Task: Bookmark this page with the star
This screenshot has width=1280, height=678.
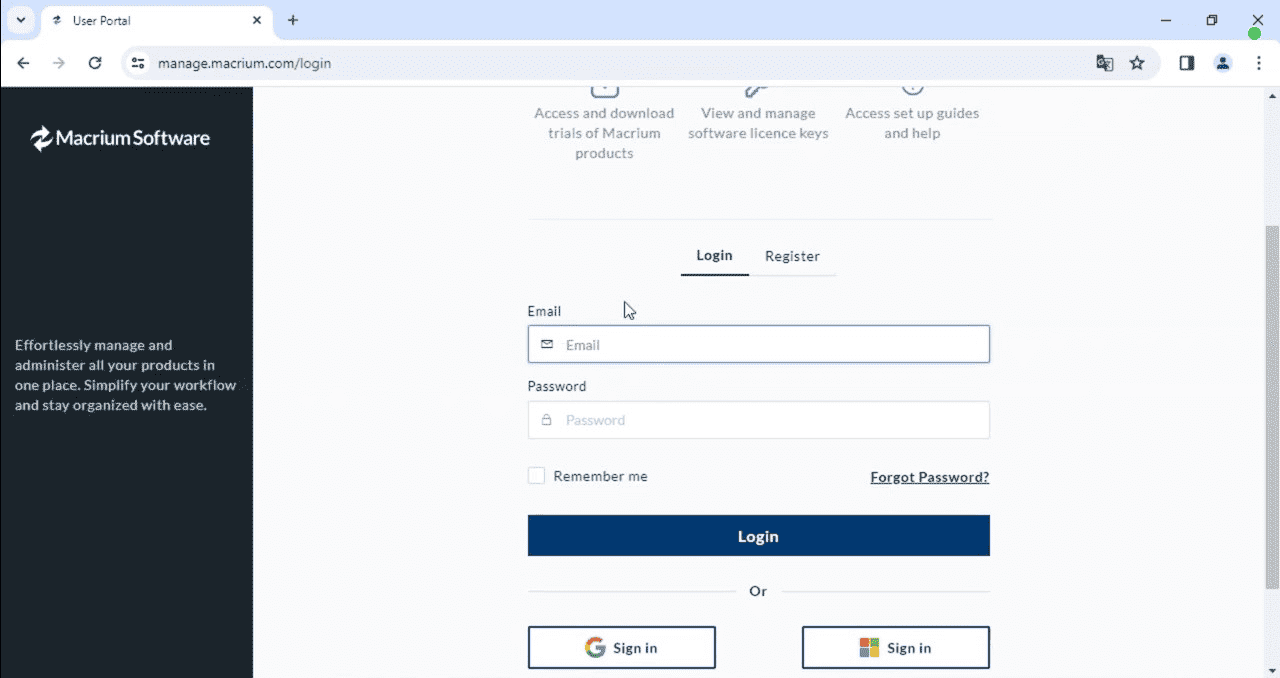Action: (1137, 63)
